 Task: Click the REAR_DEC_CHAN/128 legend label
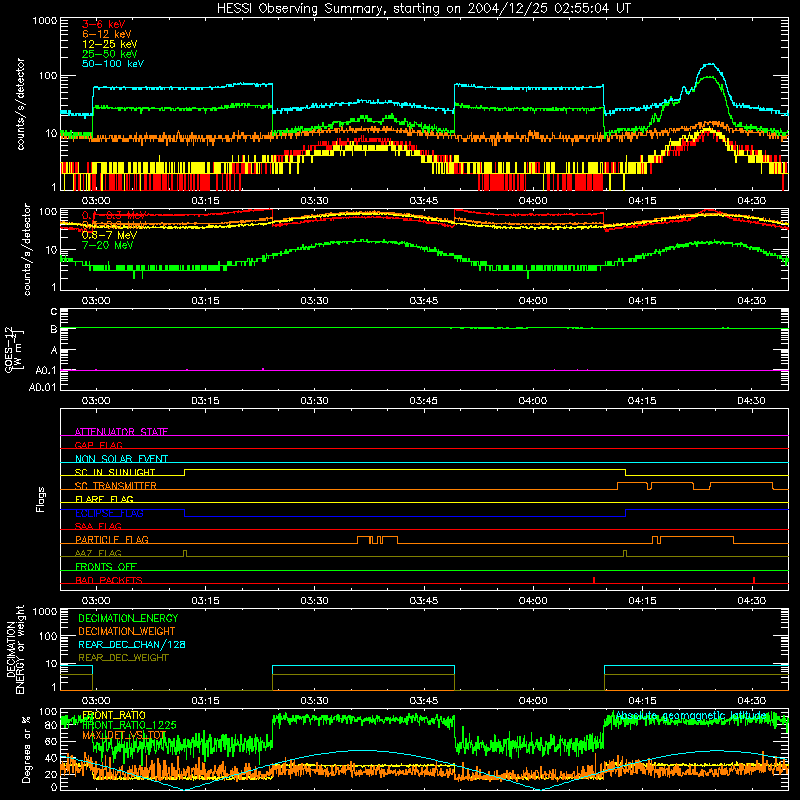(132, 644)
